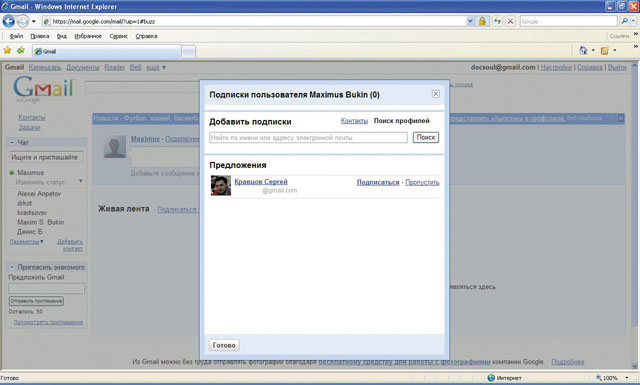Click the Gmail logo
The width and height of the screenshot is (640, 385).
43,89
